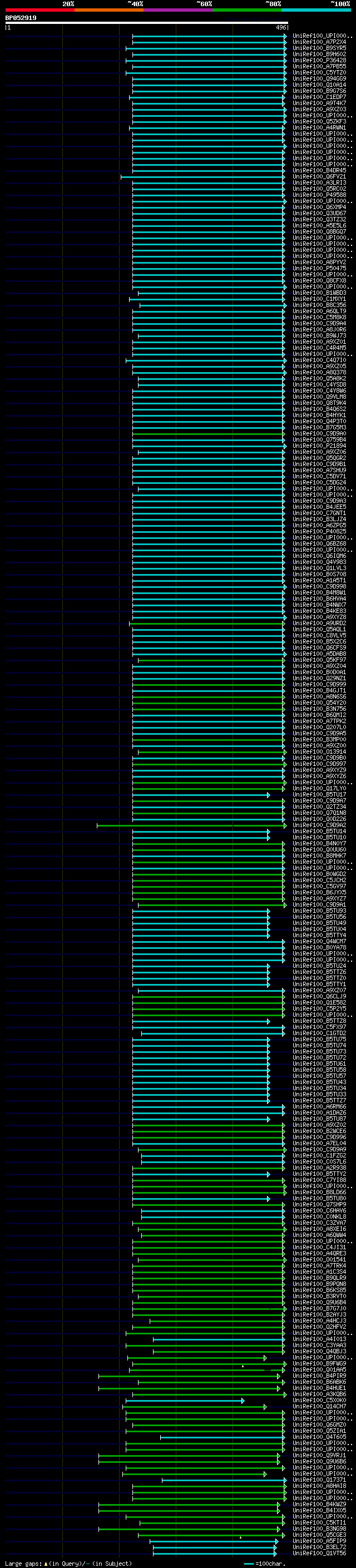Click the purple ~60% identity legend bar
Screen dimensions: 356x1568
pyautogui.click(x=179, y=10)
